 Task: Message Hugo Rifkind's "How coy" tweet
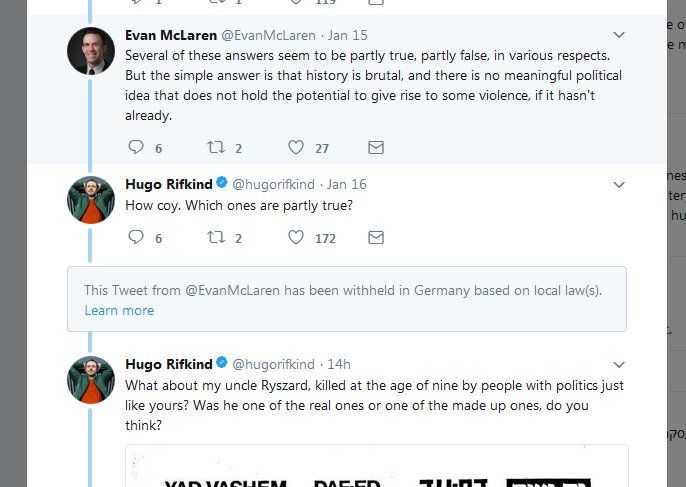(376, 238)
